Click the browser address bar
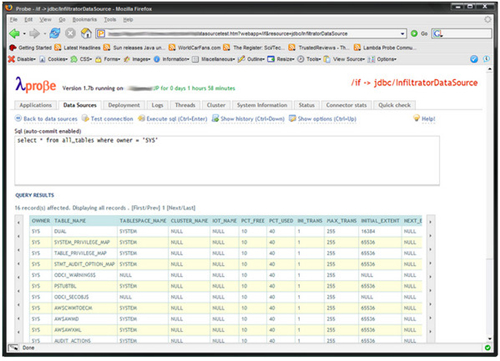The width and height of the screenshot is (500, 361). [251, 33]
